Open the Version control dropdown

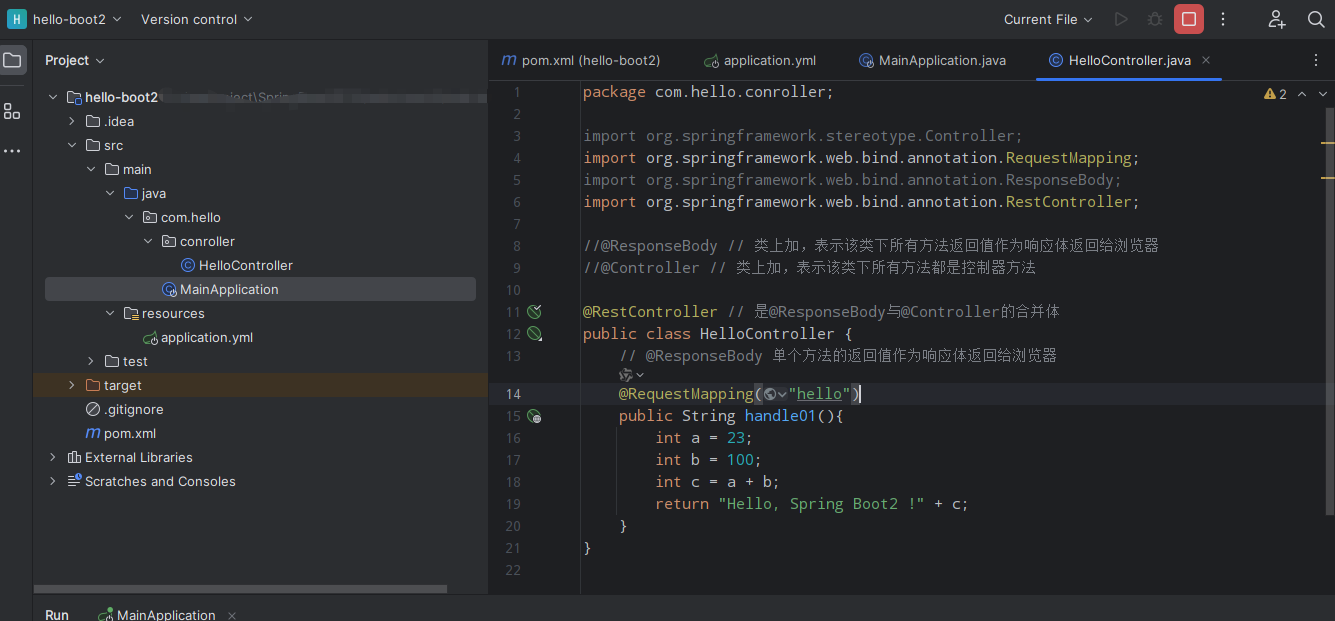coord(196,19)
